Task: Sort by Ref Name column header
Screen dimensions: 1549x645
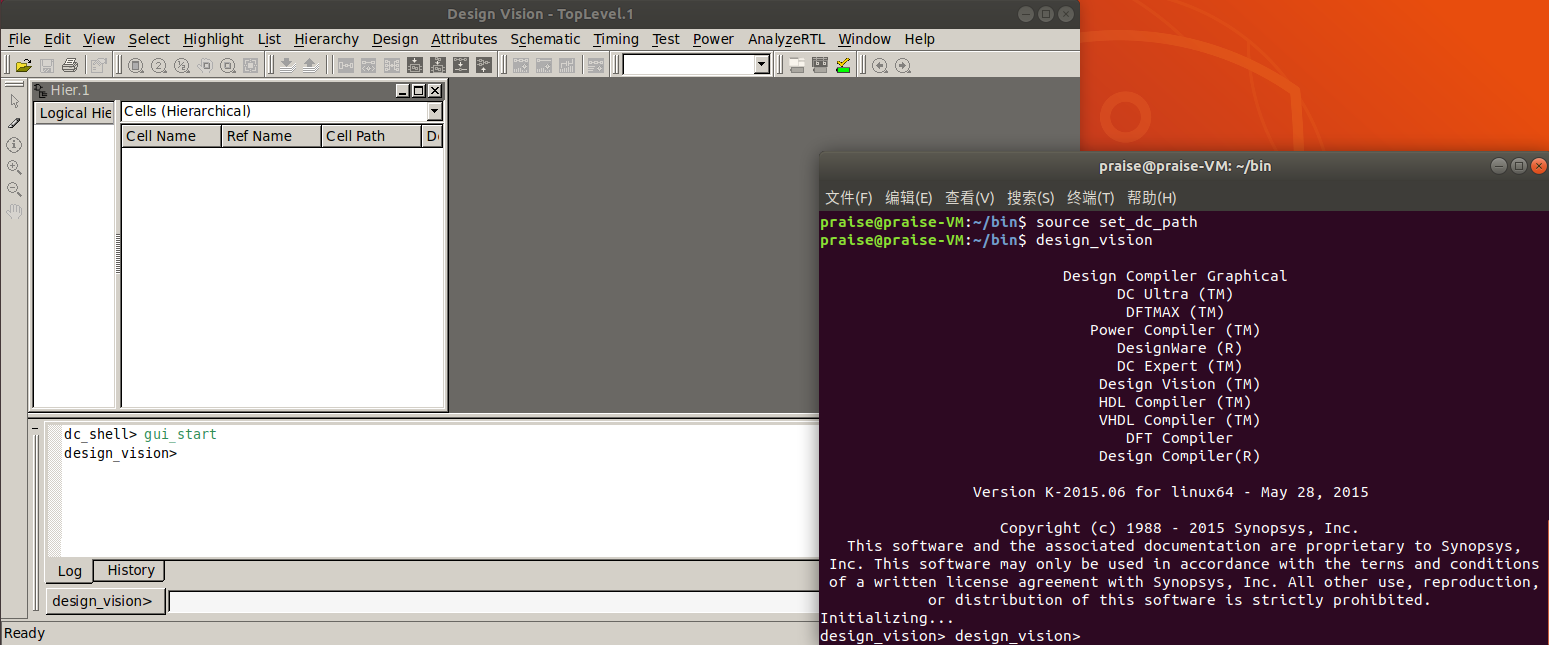Action: click(x=271, y=136)
